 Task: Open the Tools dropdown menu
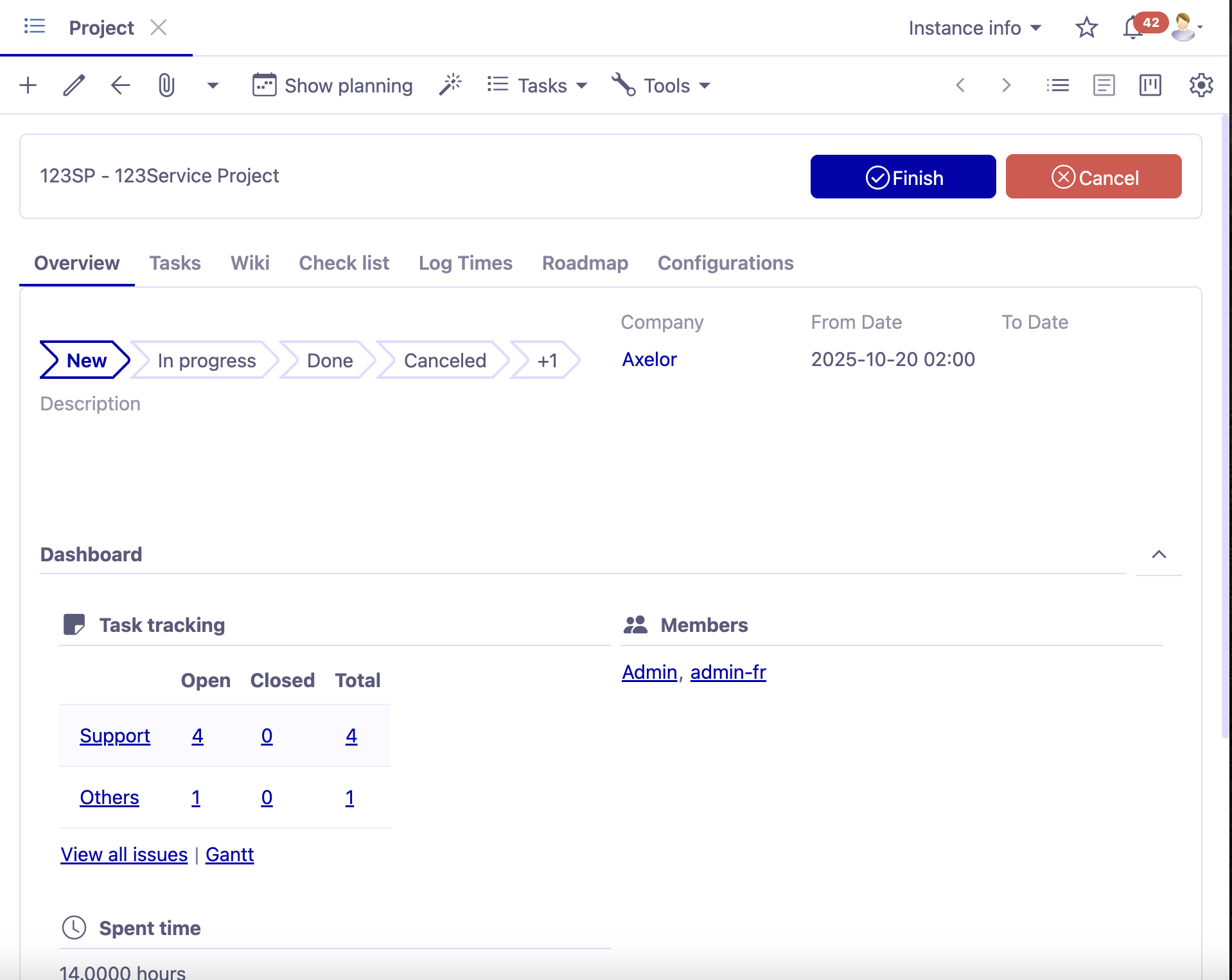click(661, 85)
